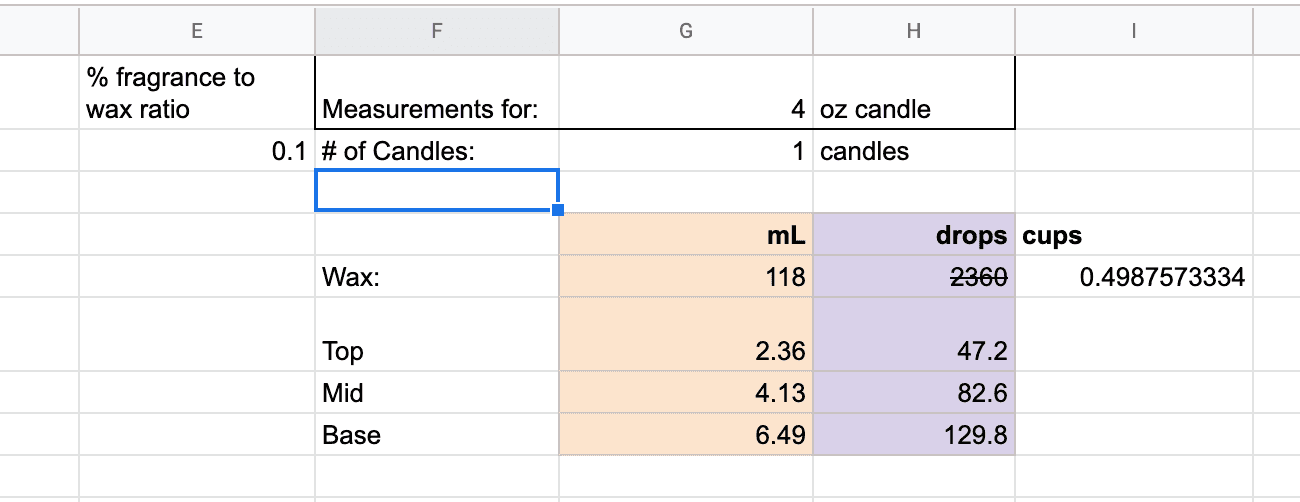This screenshot has width=1300, height=502.
Task: Click the struck-through 2360 drops cell
Action: coord(913,277)
